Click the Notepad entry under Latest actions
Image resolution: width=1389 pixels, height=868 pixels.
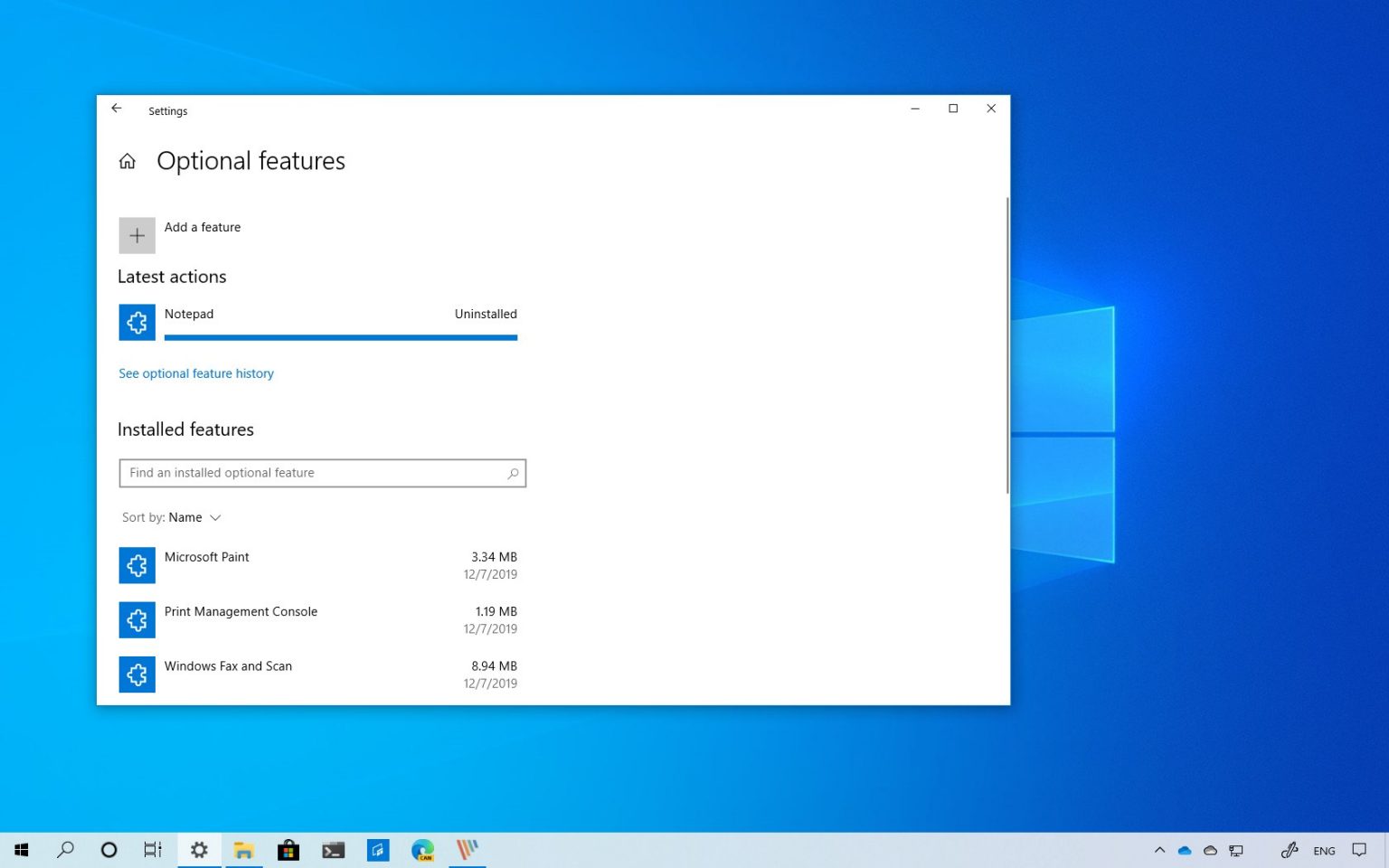[189, 314]
